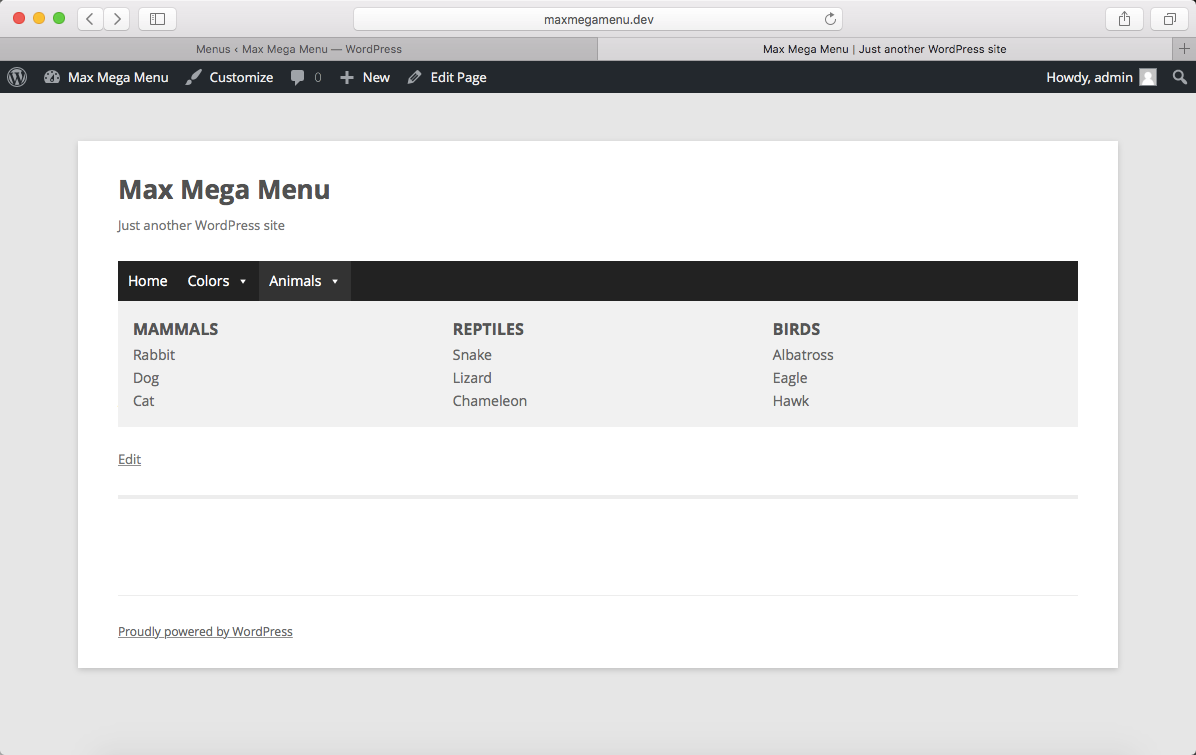Screen dimensions: 1196x755
Task: Open the Howdy, admin account menu
Action: (1101, 77)
